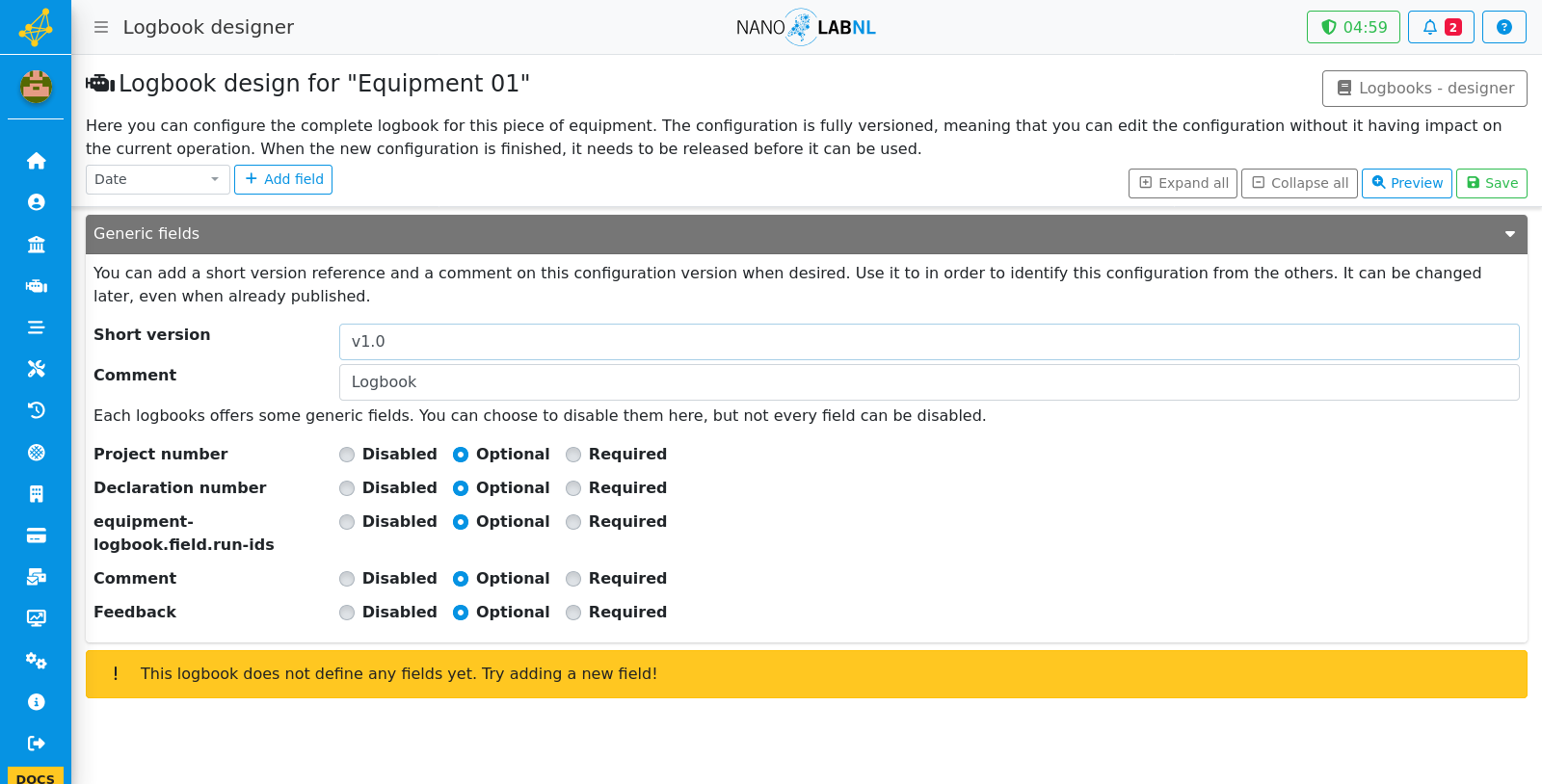
Task: Collapse the Generic fields panel arrow
Action: [1510, 234]
